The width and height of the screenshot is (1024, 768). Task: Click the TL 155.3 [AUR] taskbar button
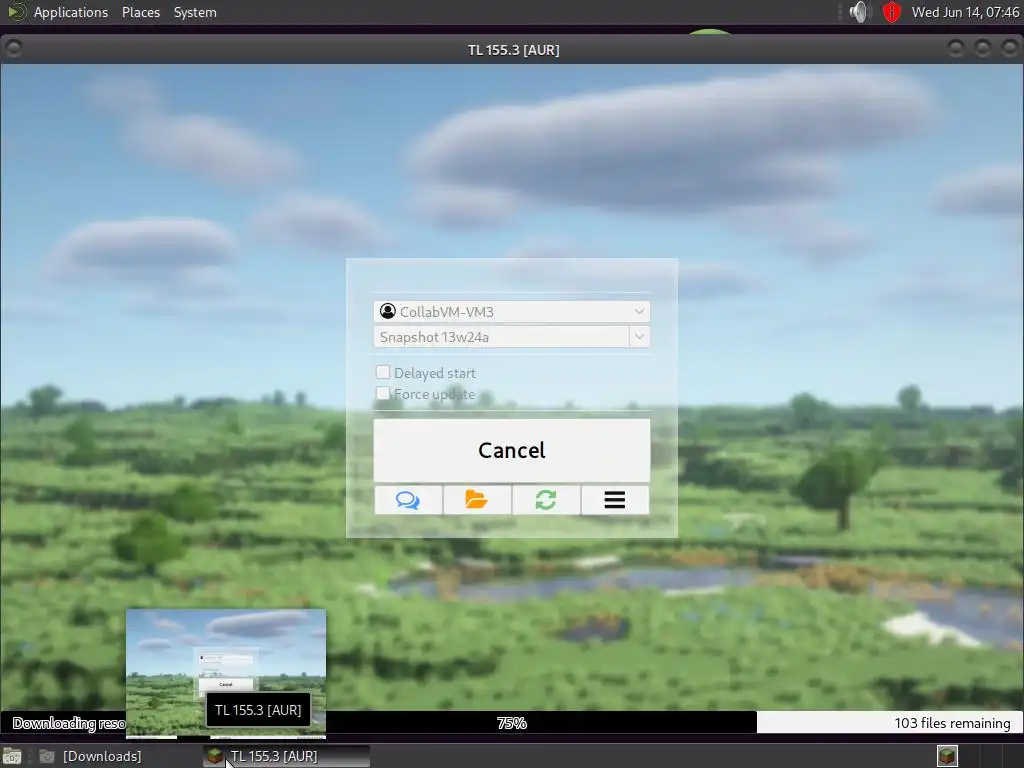point(286,756)
